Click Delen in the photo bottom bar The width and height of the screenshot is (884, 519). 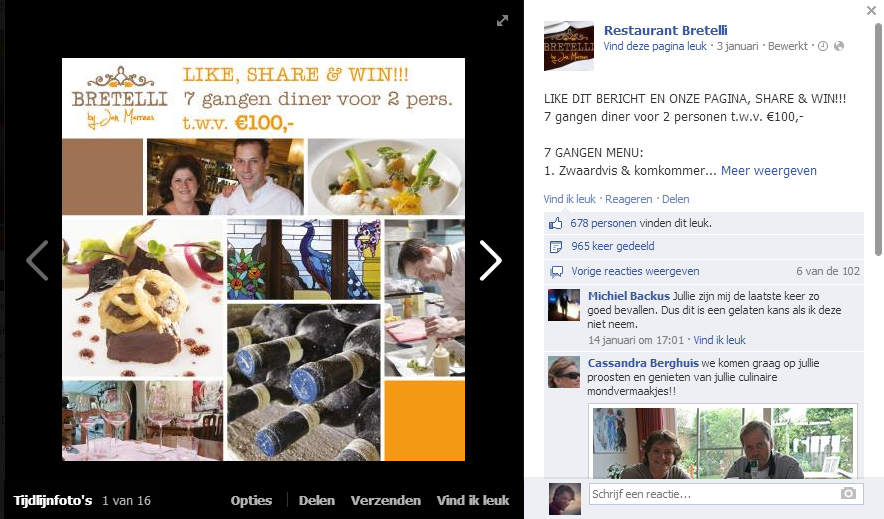317,500
